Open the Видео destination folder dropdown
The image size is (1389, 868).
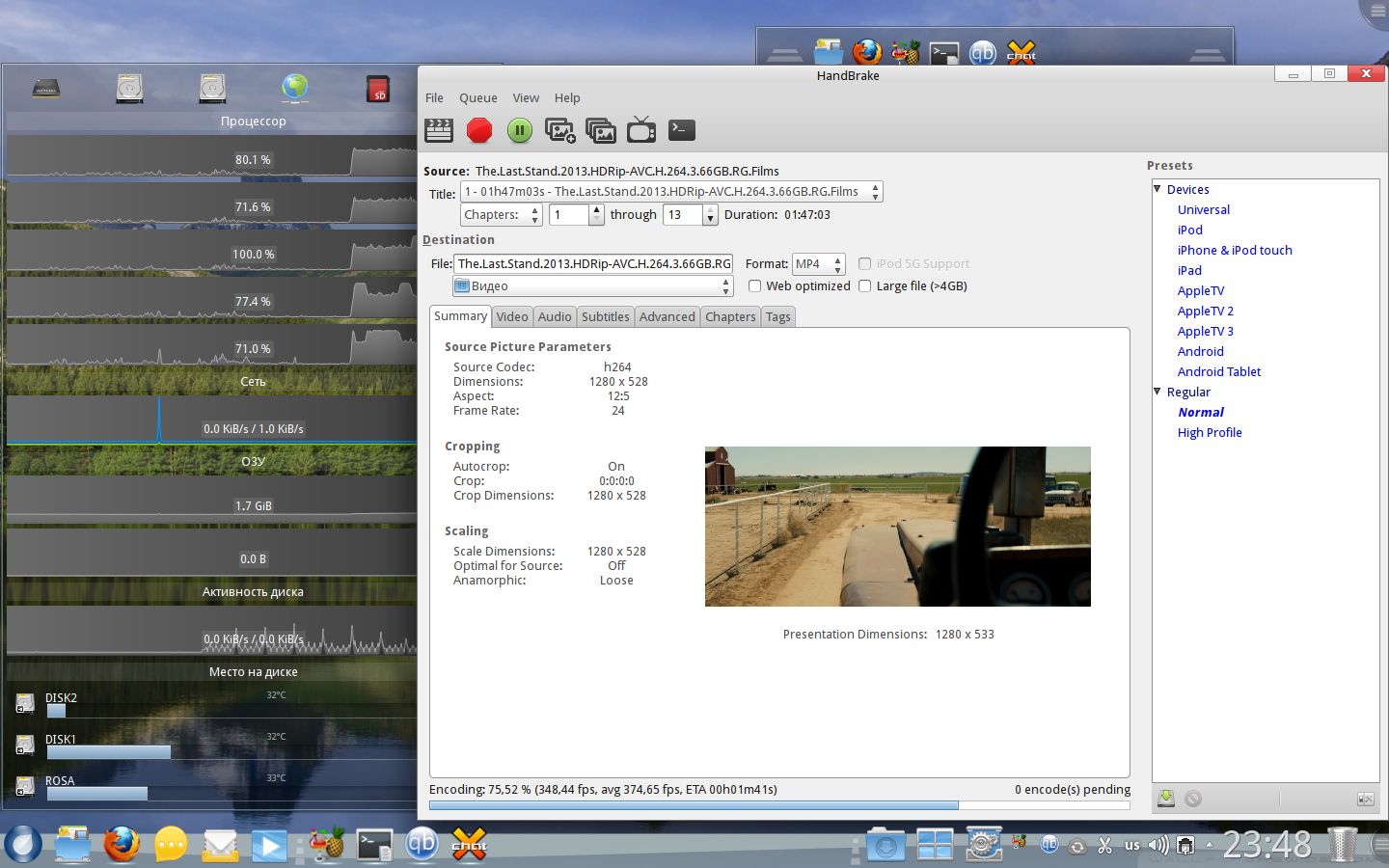[x=592, y=286]
